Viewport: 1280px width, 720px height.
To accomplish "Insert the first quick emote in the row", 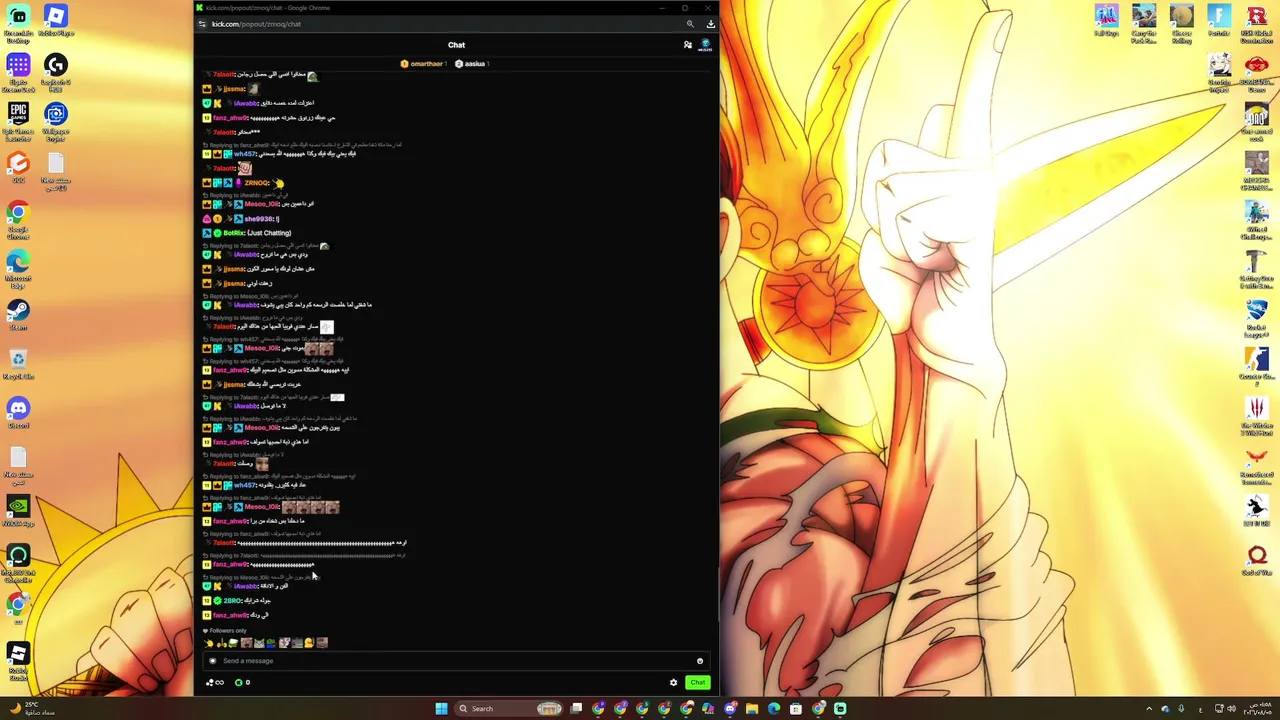I will click(x=209, y=643).
